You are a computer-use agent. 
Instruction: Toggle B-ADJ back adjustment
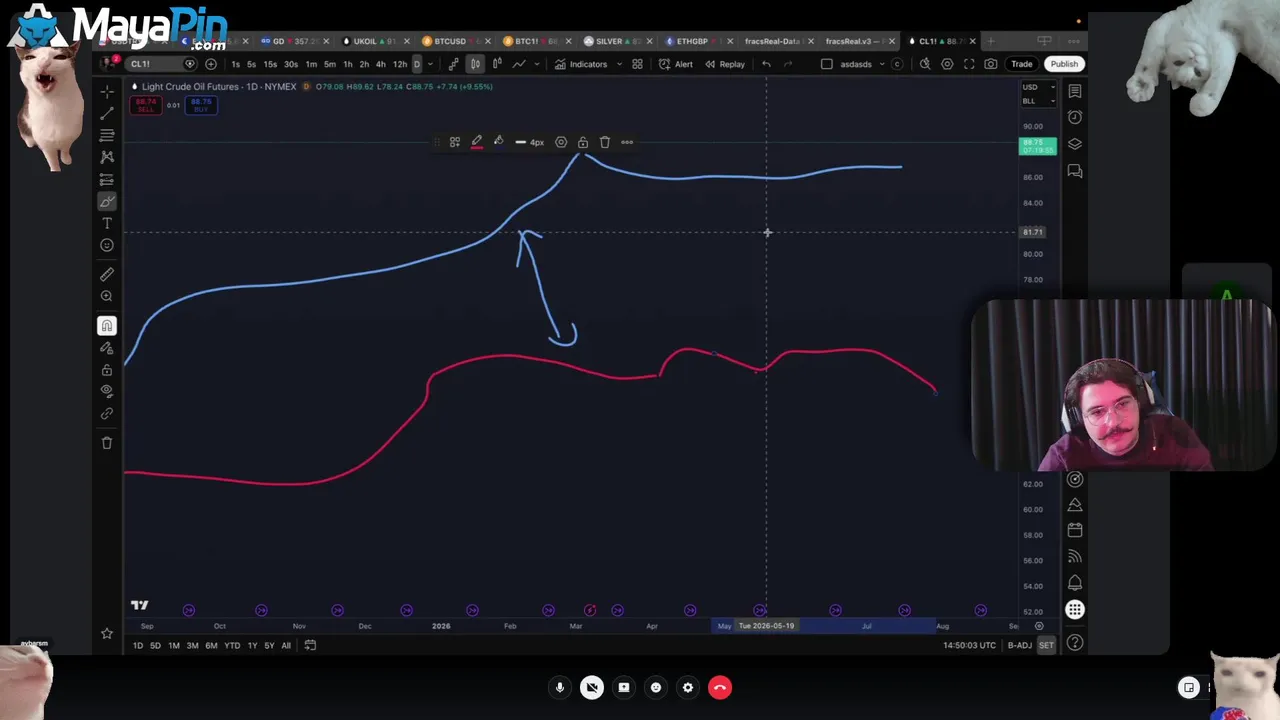click(x=1019, y=645)
